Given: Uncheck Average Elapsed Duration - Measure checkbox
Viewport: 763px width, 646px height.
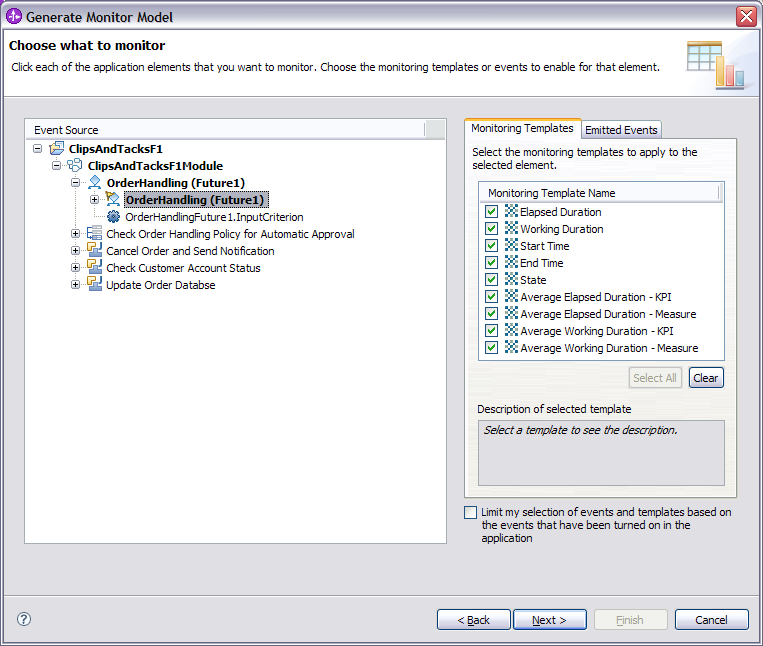Looking at the screenshot, I should click(491, 314).
